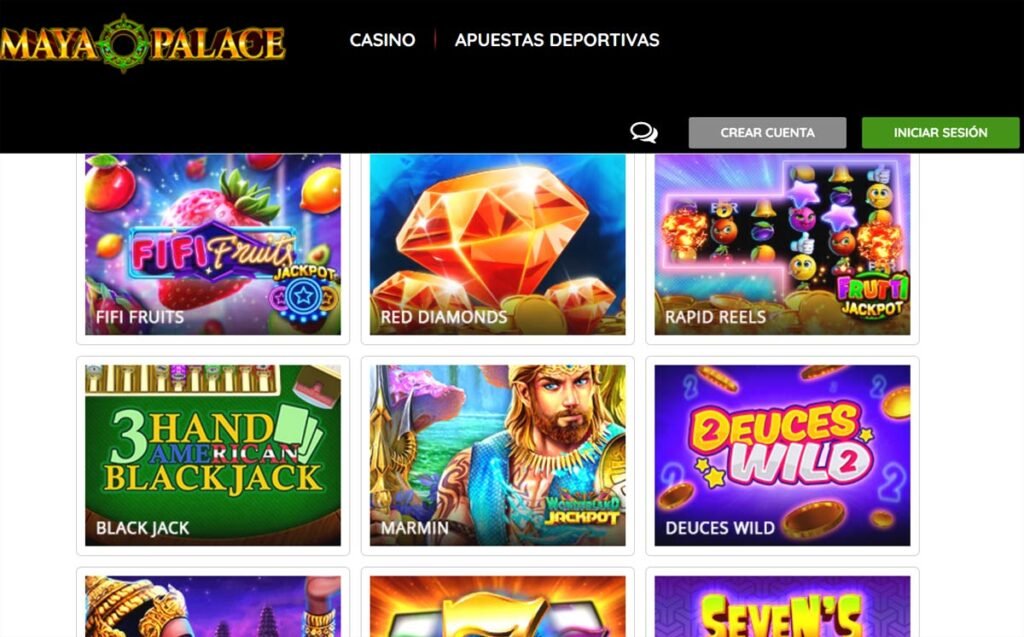Screen dimensions: 1024x637
Task: Switch to Apuestas Deportivas section
Action: point(557,40)
